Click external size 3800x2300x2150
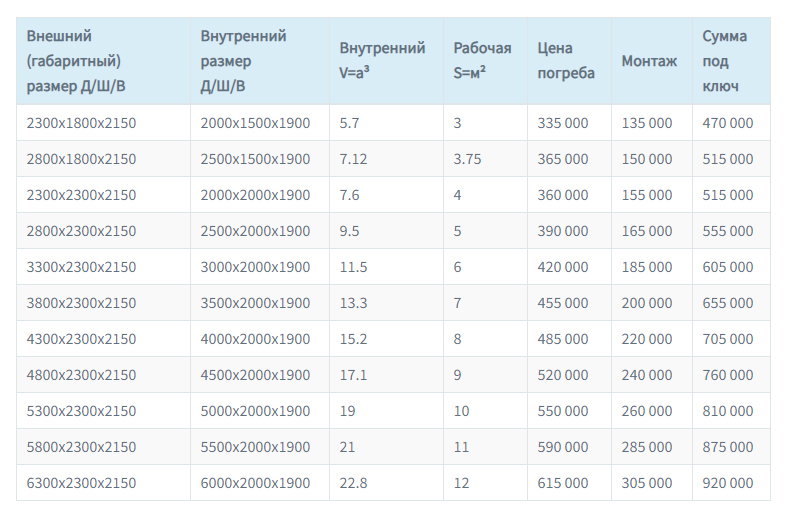Image resolution: width=790 pixels, height=515 pixels. click(x=81, y=303)
